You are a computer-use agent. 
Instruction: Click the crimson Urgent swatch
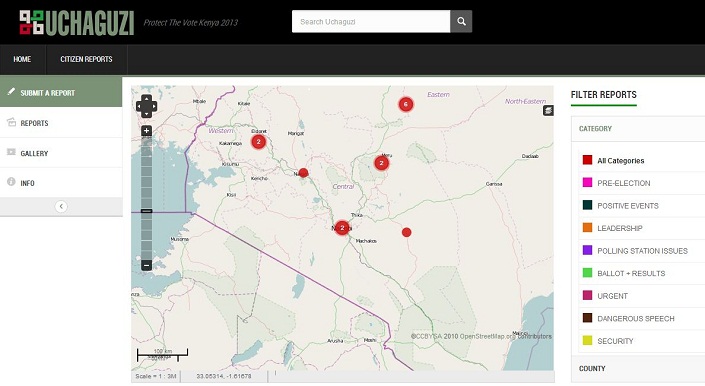587,295
